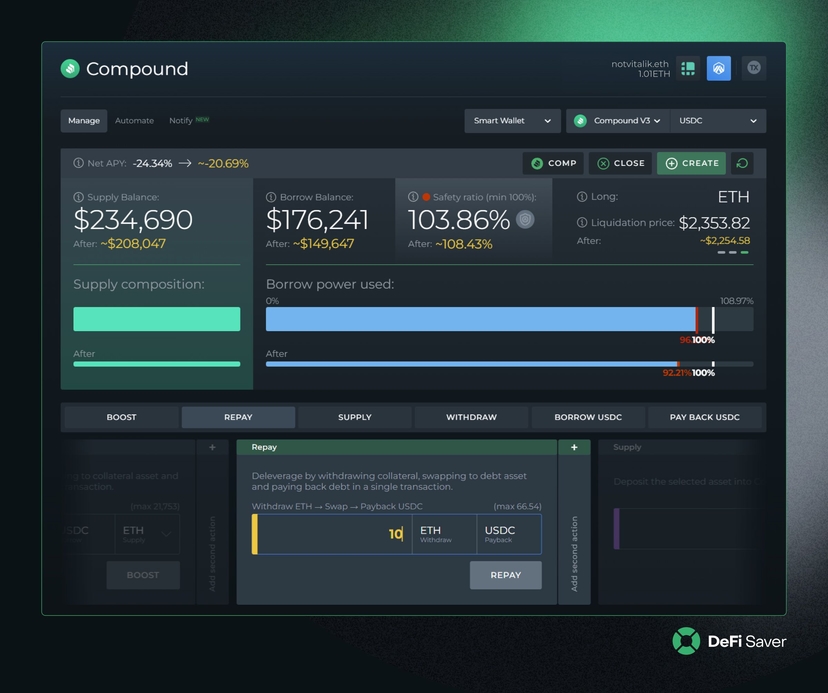Select the ETH Withdraw asset selector

coord(444,534)
